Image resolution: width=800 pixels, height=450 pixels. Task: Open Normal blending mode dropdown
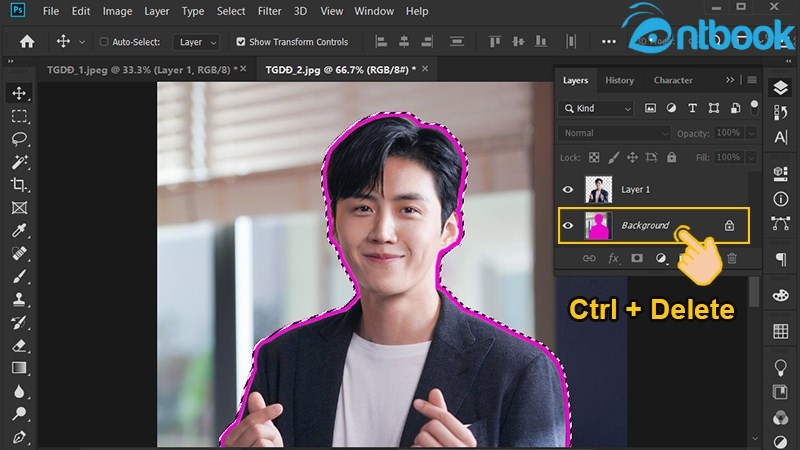coord(614,133)
